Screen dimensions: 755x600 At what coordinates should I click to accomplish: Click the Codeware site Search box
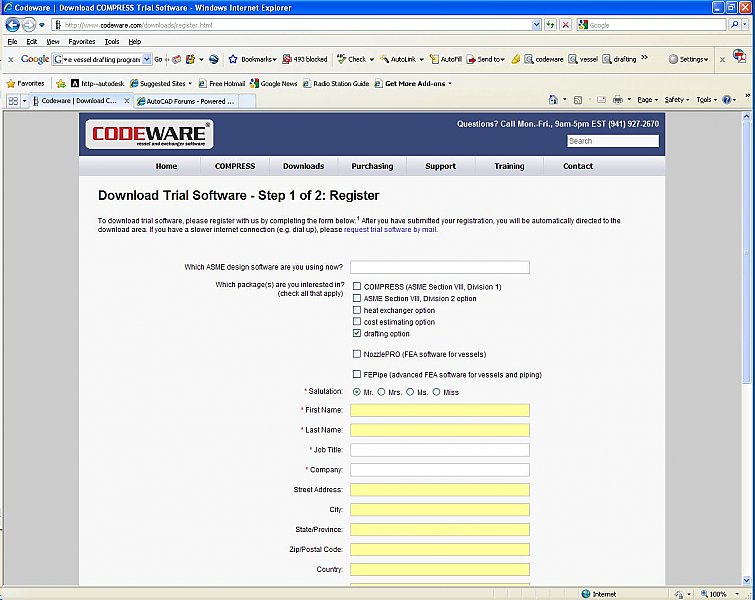(x=612, y=141)
